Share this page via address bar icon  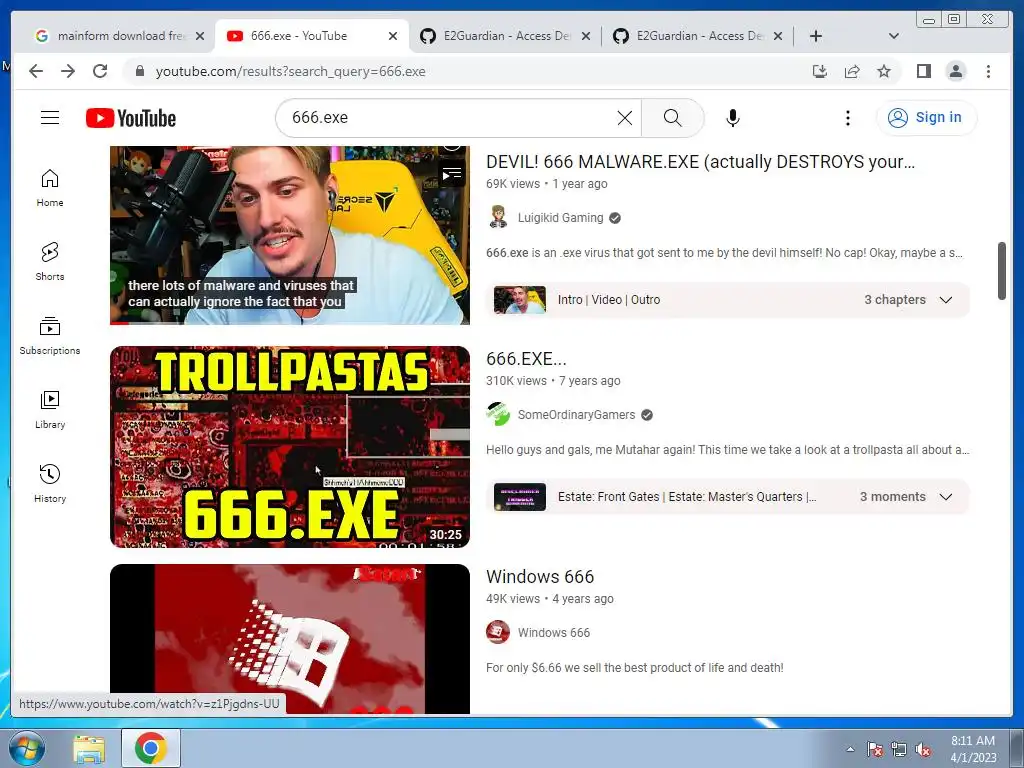click(852, 71)
